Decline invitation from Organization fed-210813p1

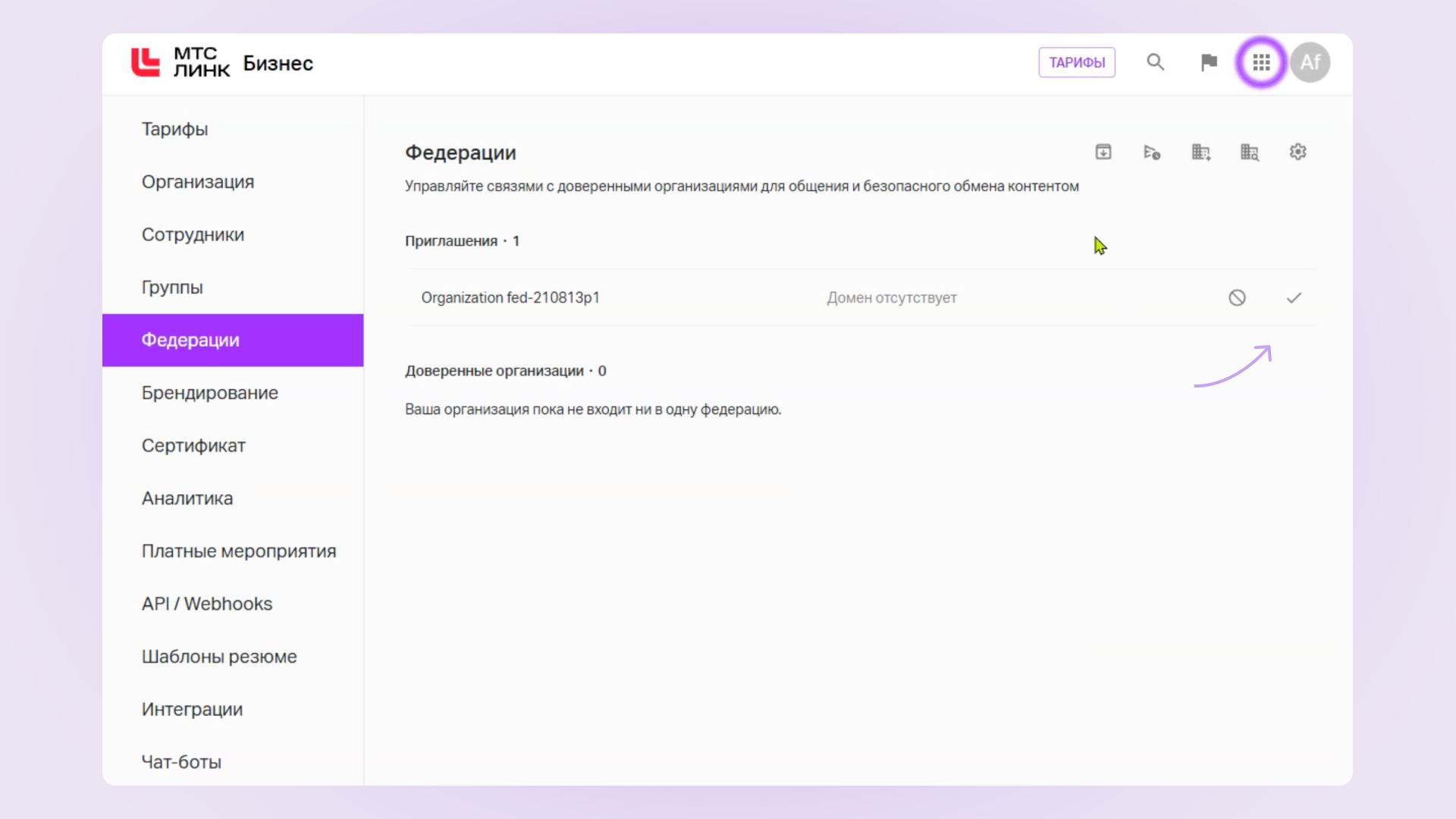pyautogui.click(x=1237, y=298)
